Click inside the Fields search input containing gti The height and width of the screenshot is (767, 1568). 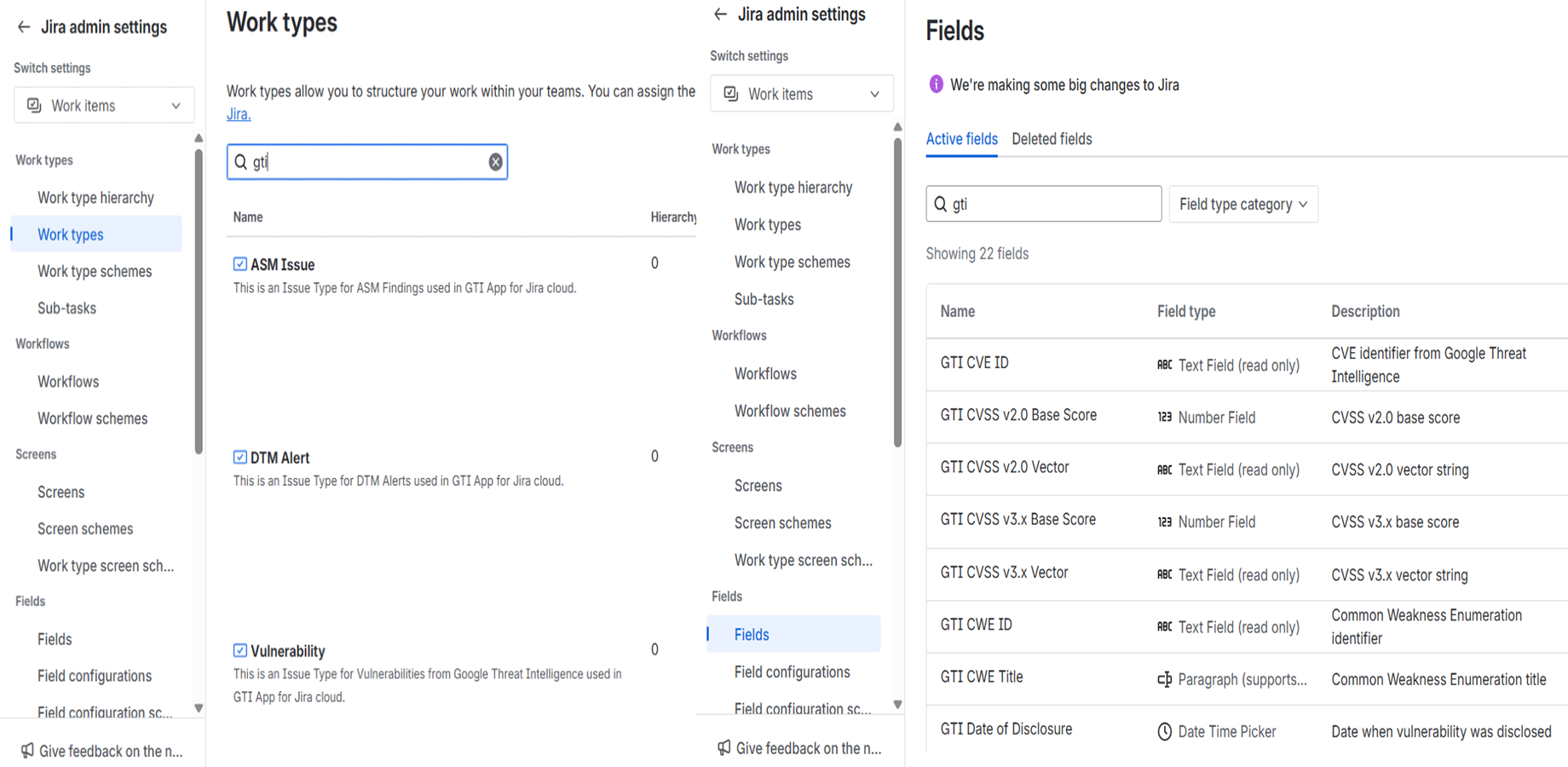pyautogui.click(x=1043, y=204)
